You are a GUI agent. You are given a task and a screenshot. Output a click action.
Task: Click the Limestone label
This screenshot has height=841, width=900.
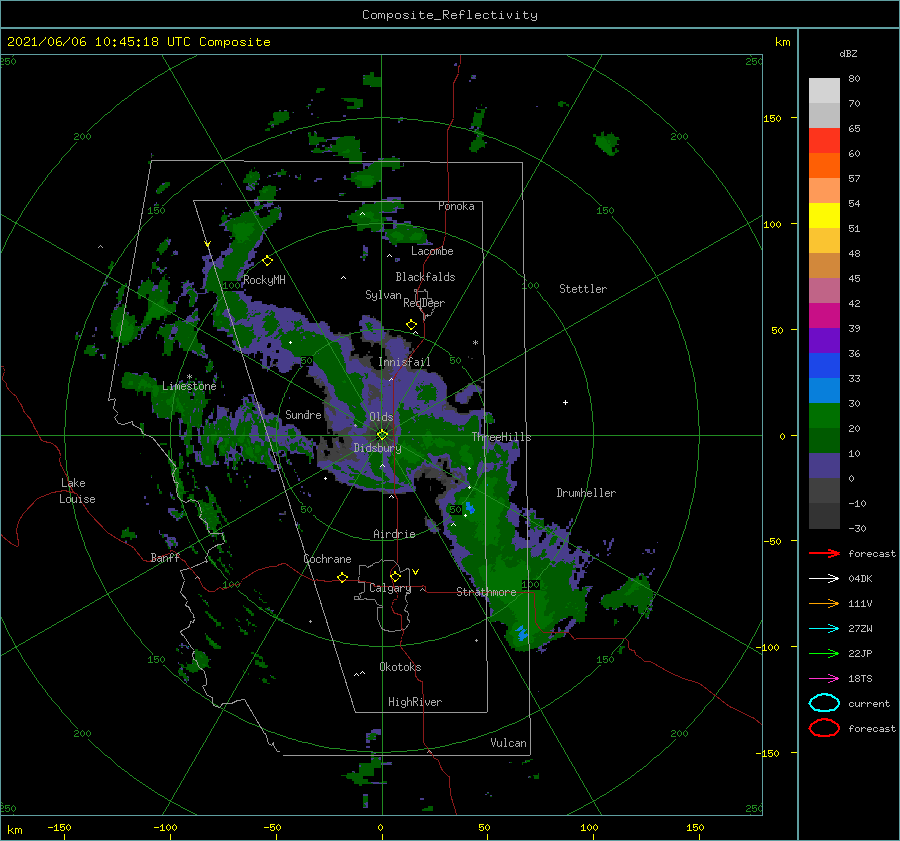click(x=189, y=386)
